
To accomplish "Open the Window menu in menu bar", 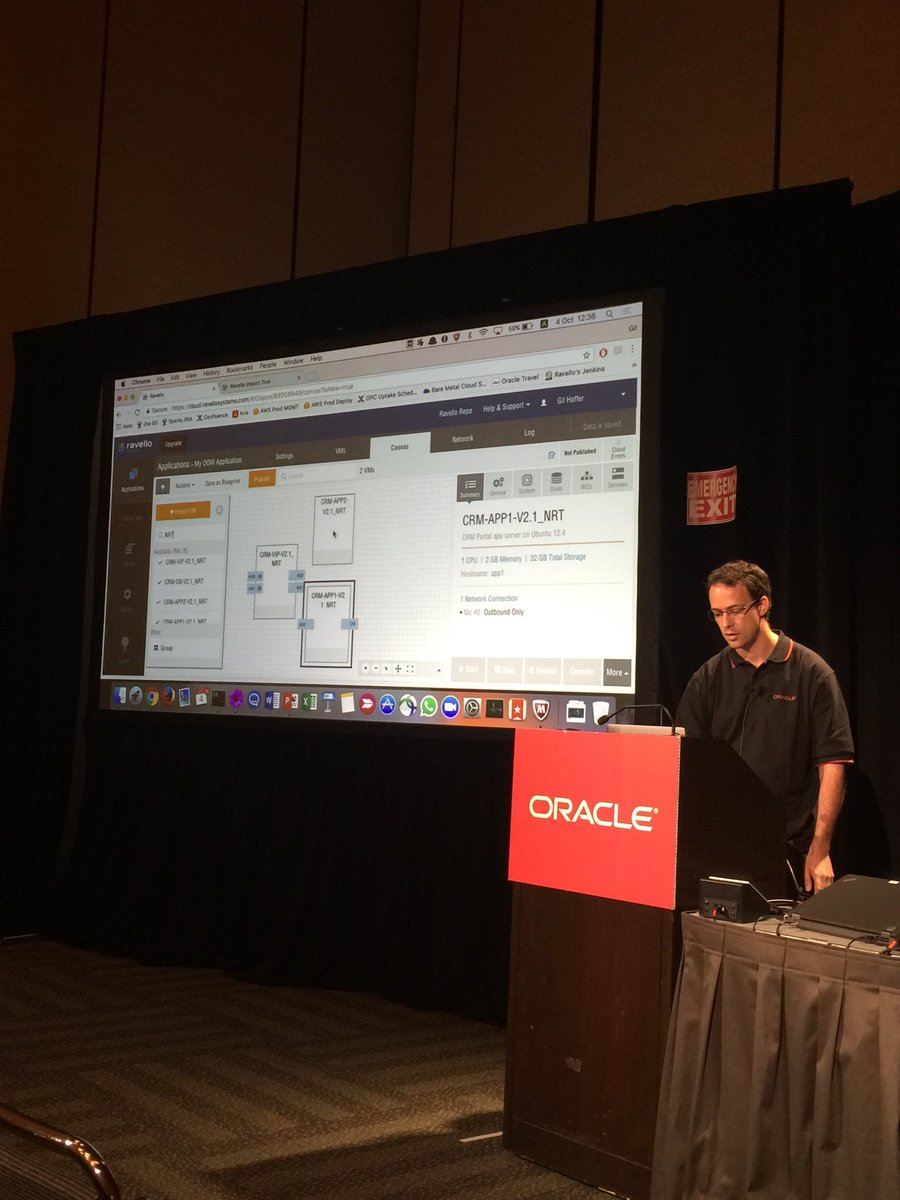I will click(293, 362).
